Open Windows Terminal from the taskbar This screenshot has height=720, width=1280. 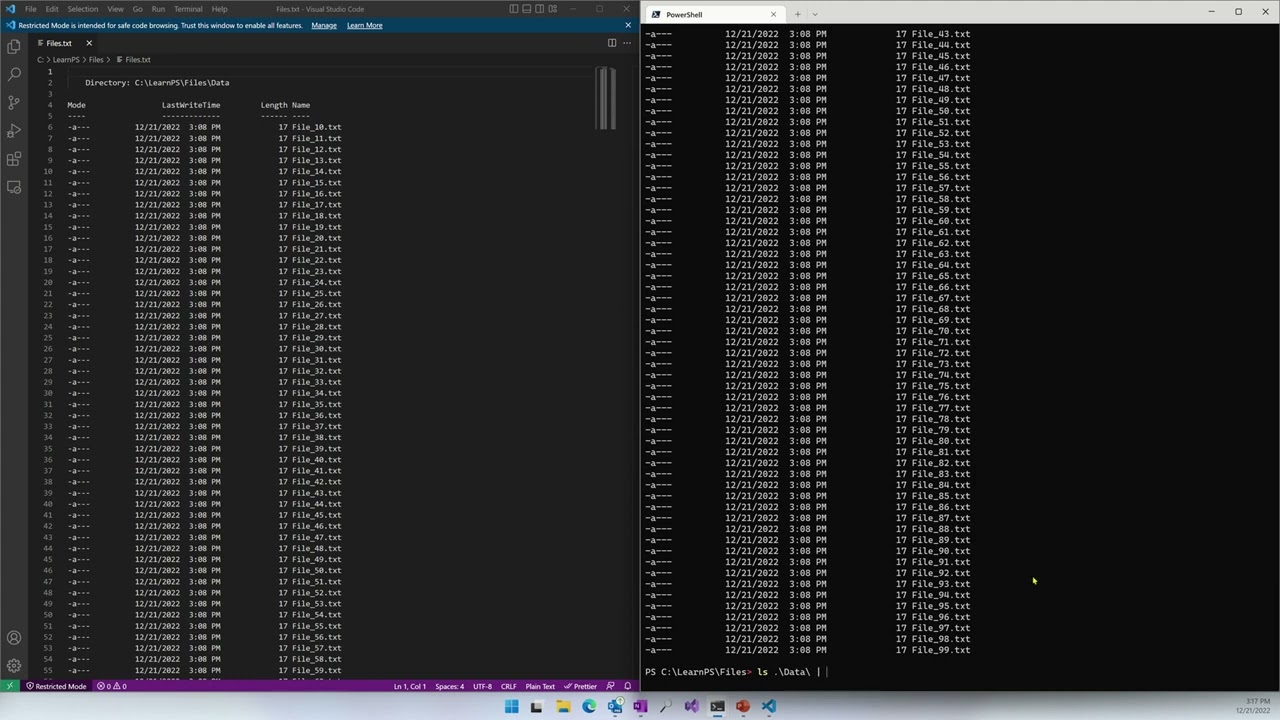[x=717, y=706]
